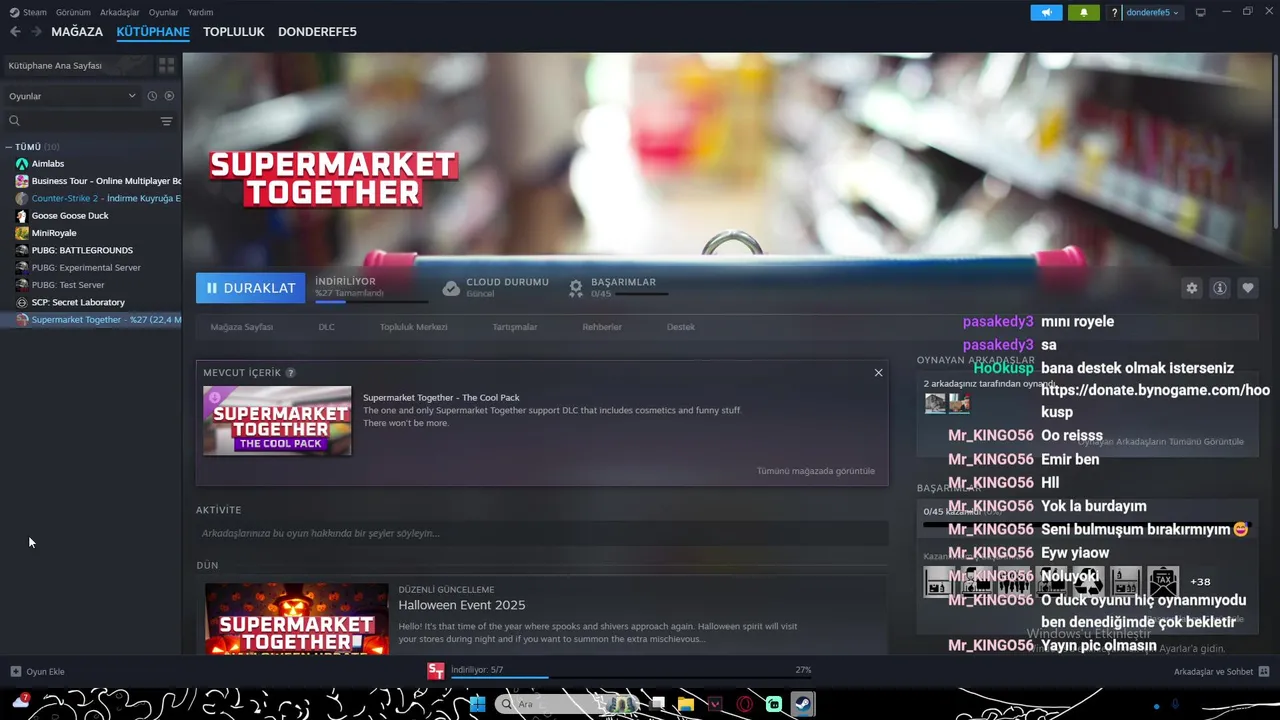Image resolution: width=1280 pixels, height=720 pixels.
Task: Open Halloween Event 2025 article title
Action: click(462, 605)
